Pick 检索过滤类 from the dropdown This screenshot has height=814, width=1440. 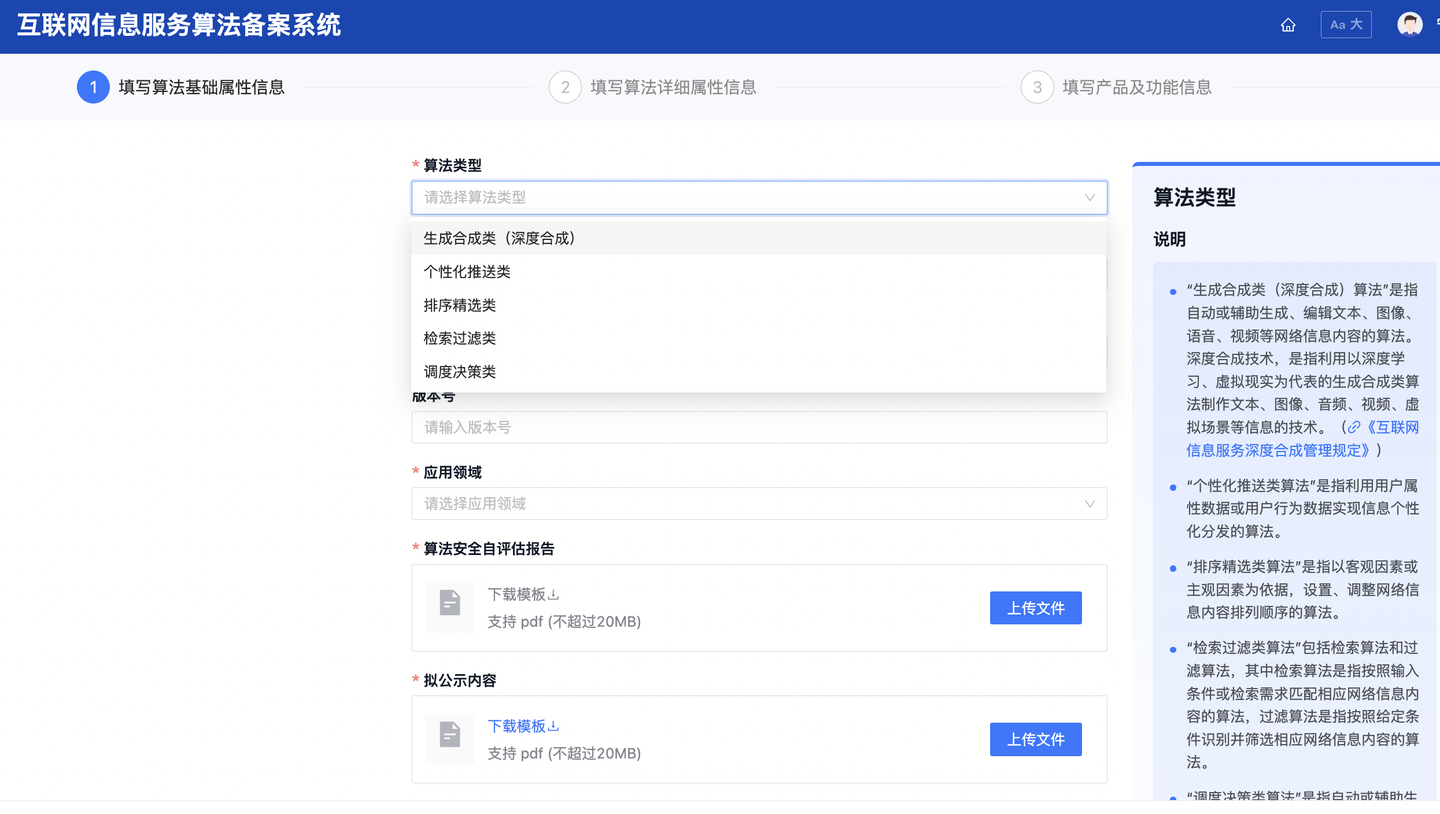(460, 338)
